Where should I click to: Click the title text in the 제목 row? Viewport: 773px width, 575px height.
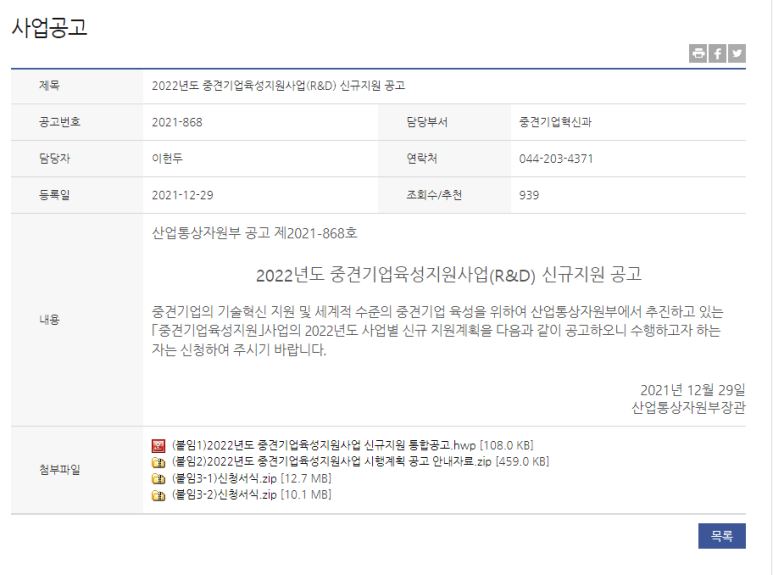coord(278,86)
